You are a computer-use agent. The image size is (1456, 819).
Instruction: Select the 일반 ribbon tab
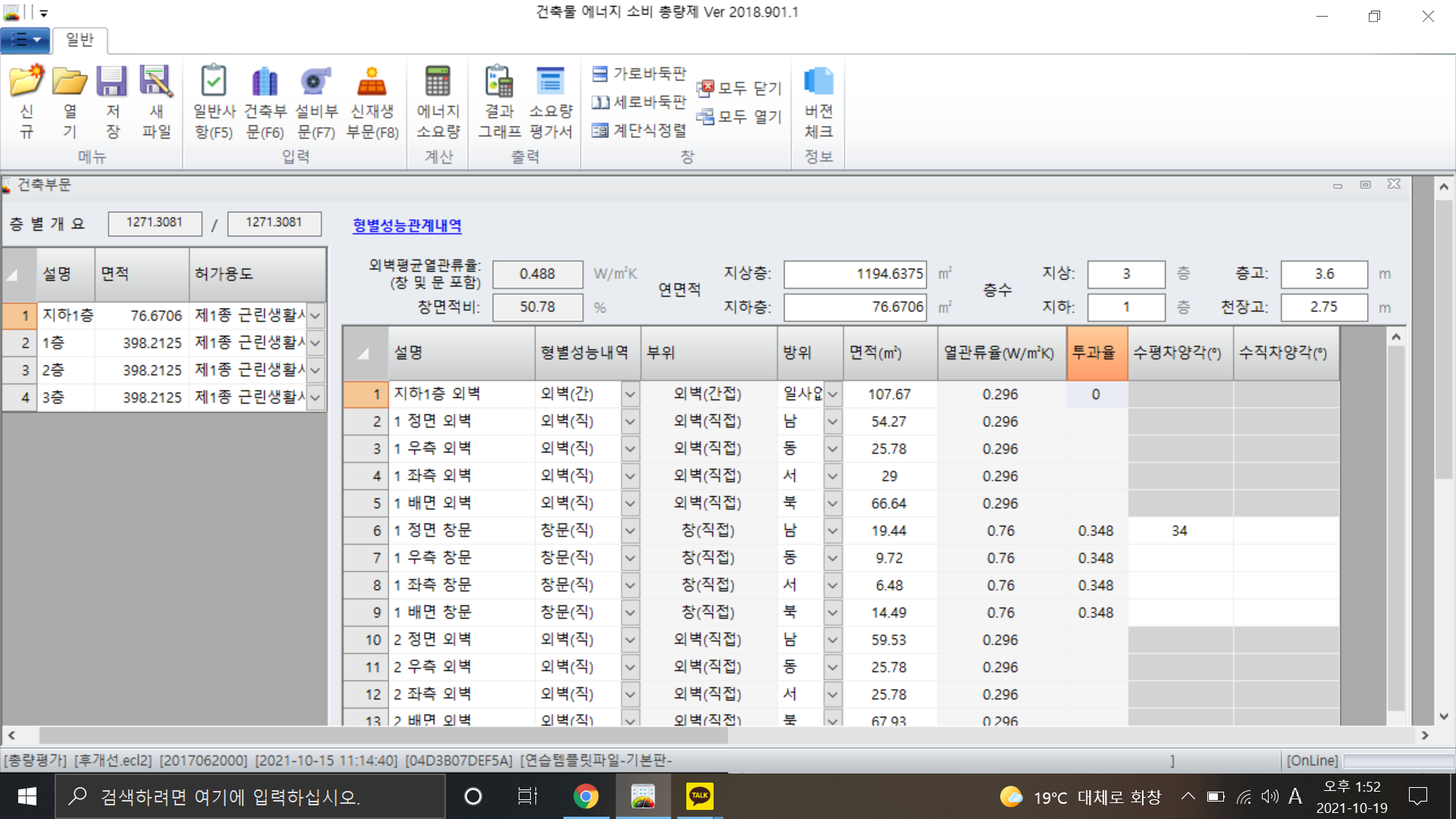[x=80, y=39]
